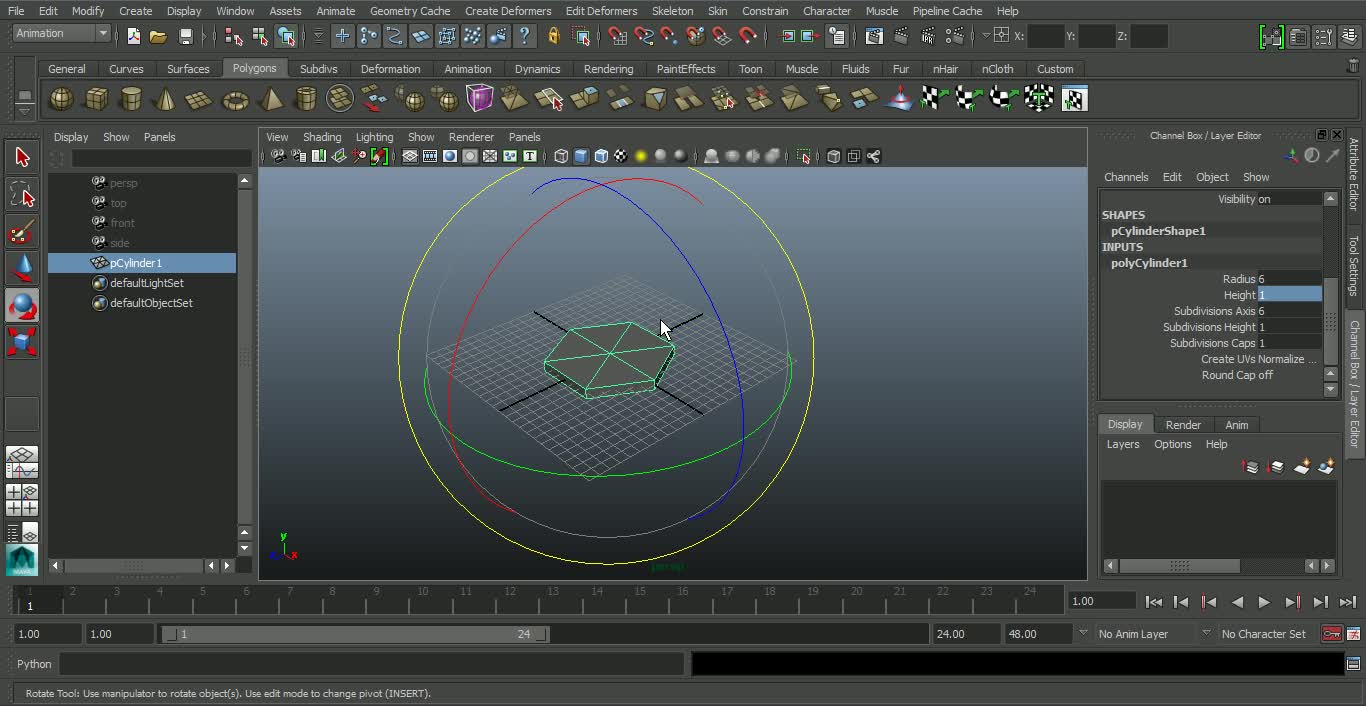Create a polygon pyramid from the shelf
Viewport: 1366px width, 706px height.
(270, 99)
